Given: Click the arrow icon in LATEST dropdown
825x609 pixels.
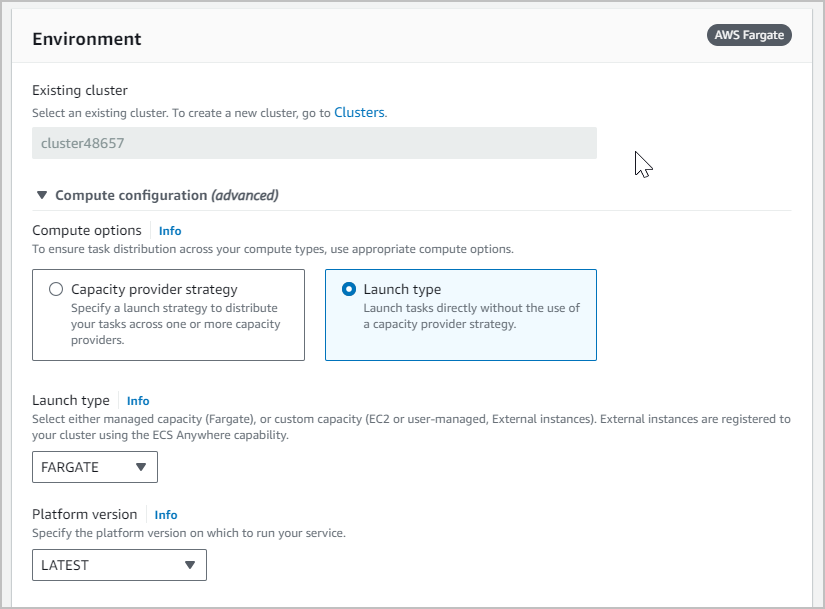Looking at the screenshot, I should [190, 565].
